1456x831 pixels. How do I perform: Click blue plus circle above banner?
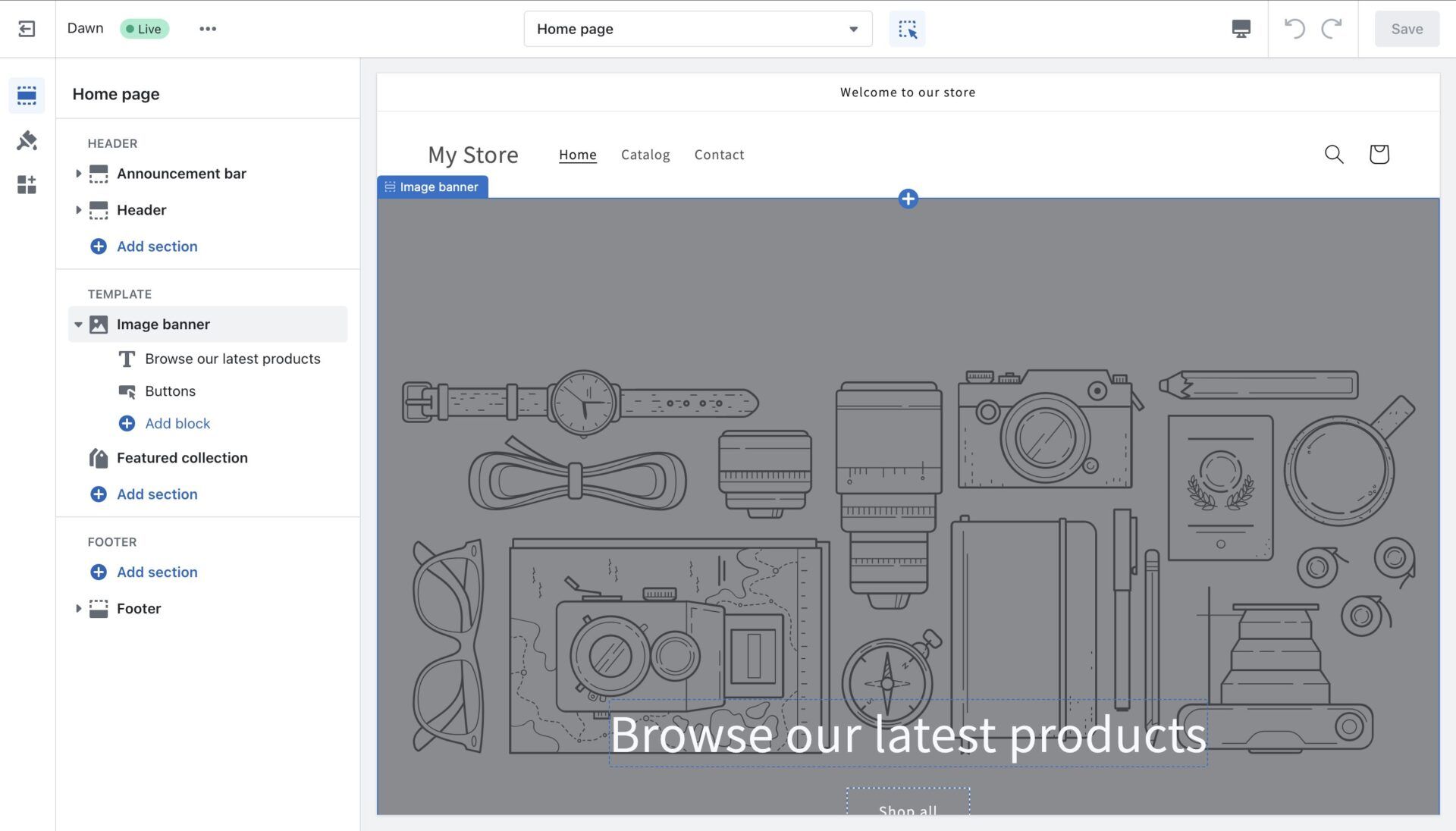pyautogui.click(x=908, y=199)
